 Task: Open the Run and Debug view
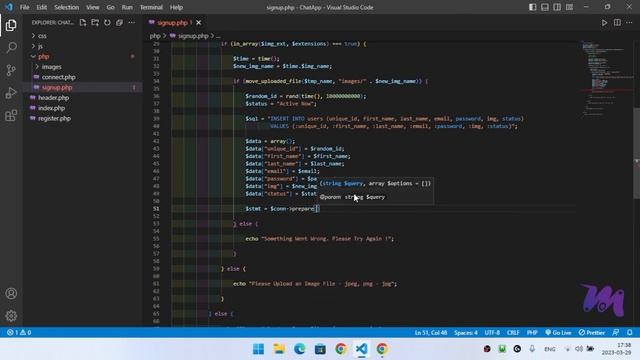pos(11,93)
